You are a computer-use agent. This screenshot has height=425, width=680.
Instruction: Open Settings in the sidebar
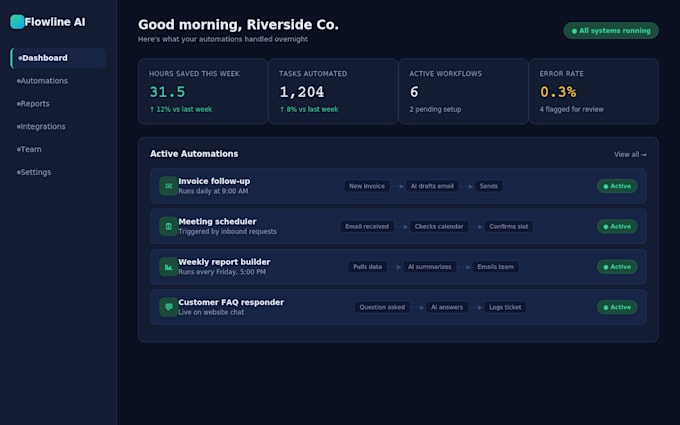click(x=58, y=172)
